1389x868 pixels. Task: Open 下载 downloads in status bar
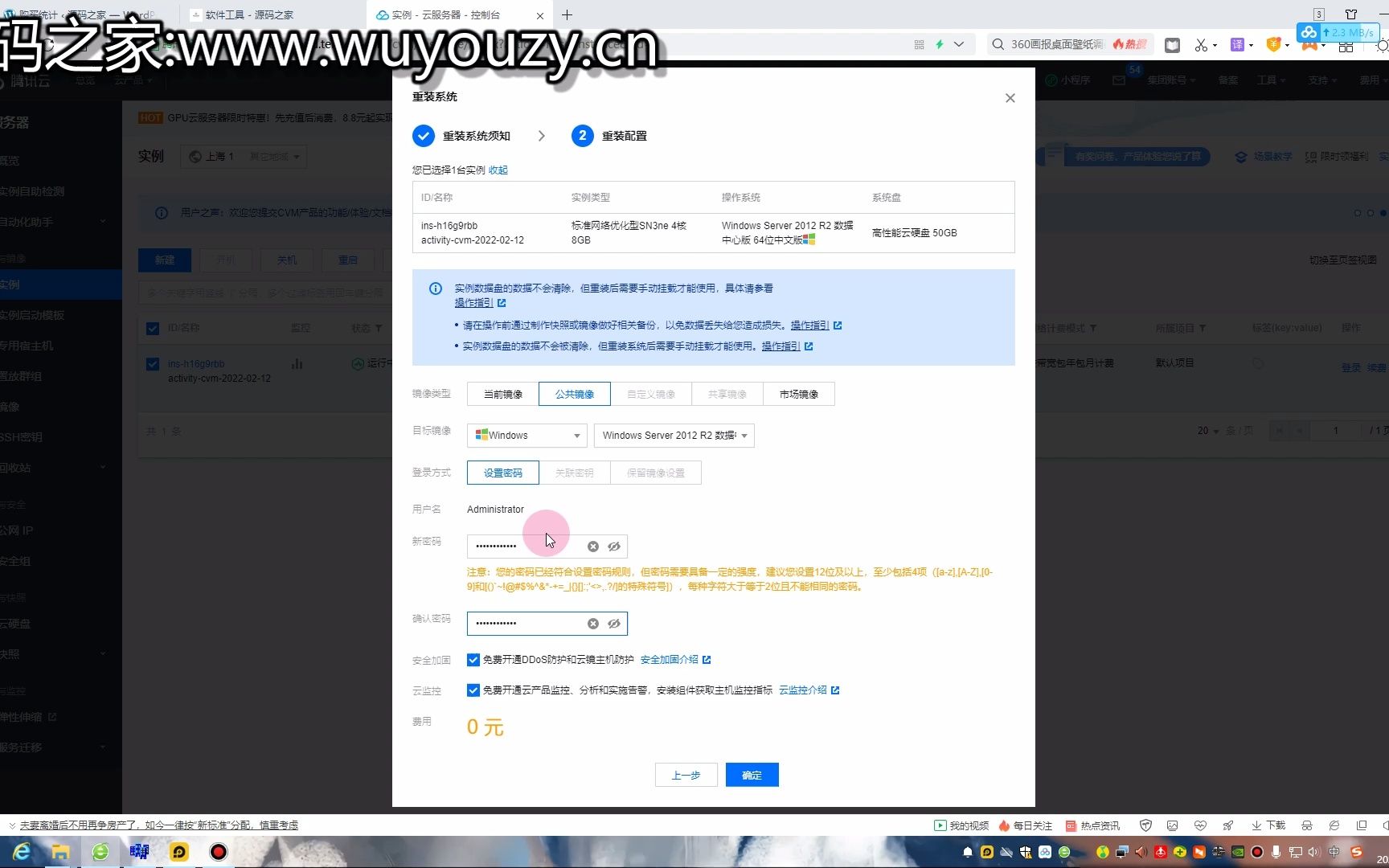tap(1268, 825)
